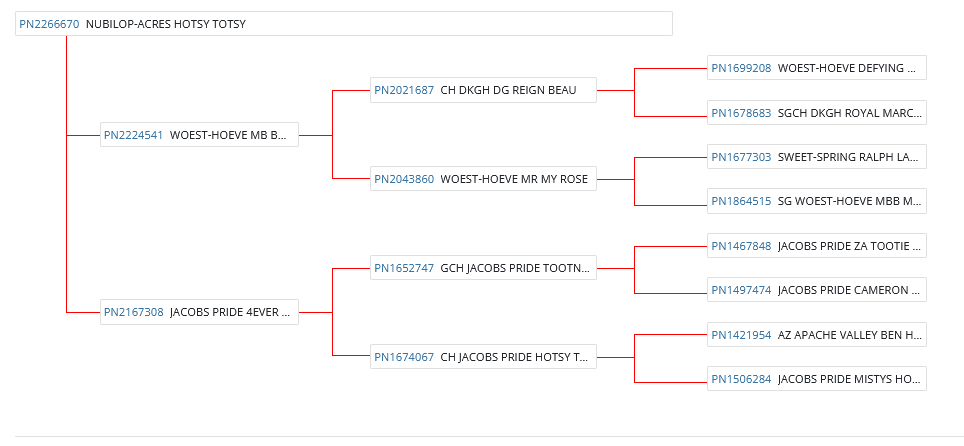Select CH DKGH DG REIGN BEAU
The height and width of the screenshot is (446, 964).
(x=508, y=90)
